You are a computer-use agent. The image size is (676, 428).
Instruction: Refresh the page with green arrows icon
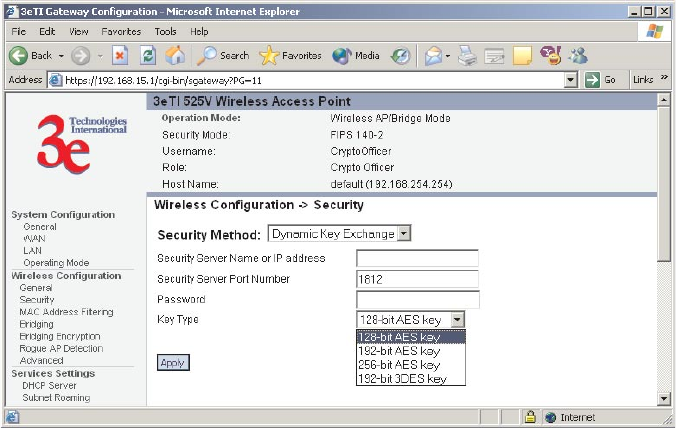pyautogui.click(x=148, y=56)
